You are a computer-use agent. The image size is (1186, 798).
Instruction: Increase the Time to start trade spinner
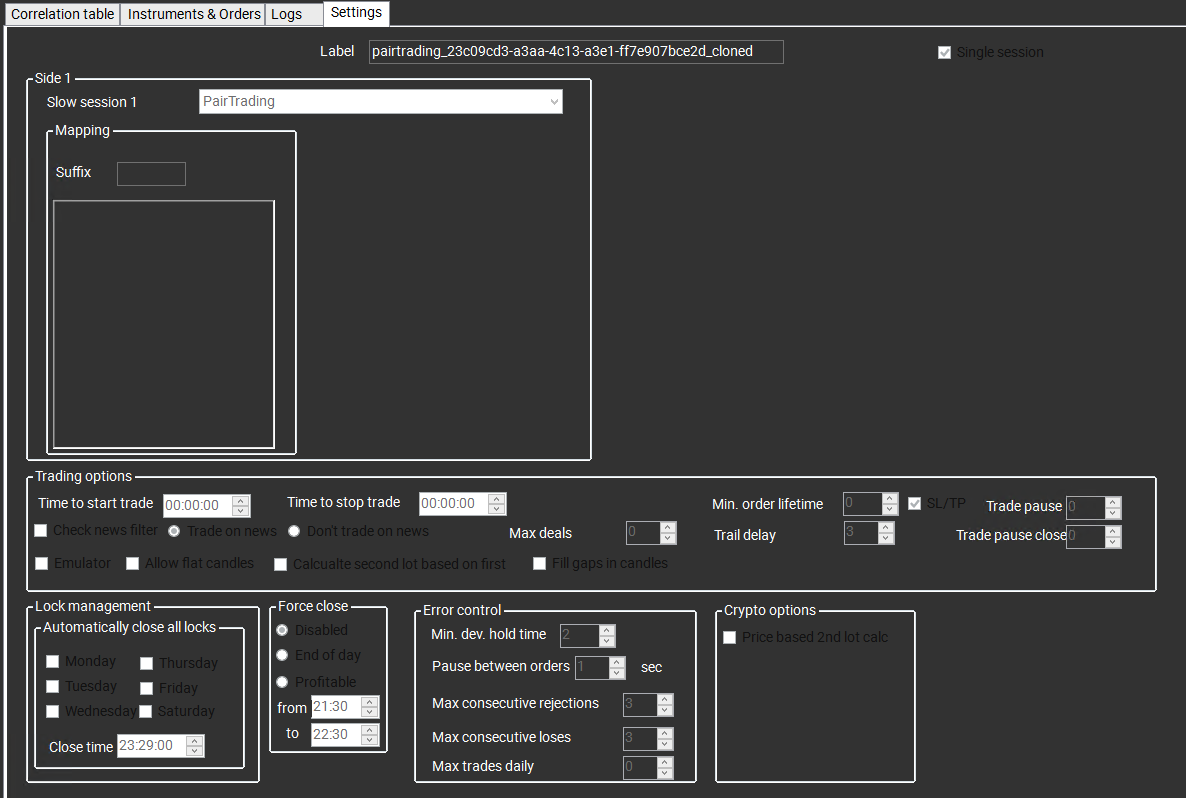tap(241, 500)
